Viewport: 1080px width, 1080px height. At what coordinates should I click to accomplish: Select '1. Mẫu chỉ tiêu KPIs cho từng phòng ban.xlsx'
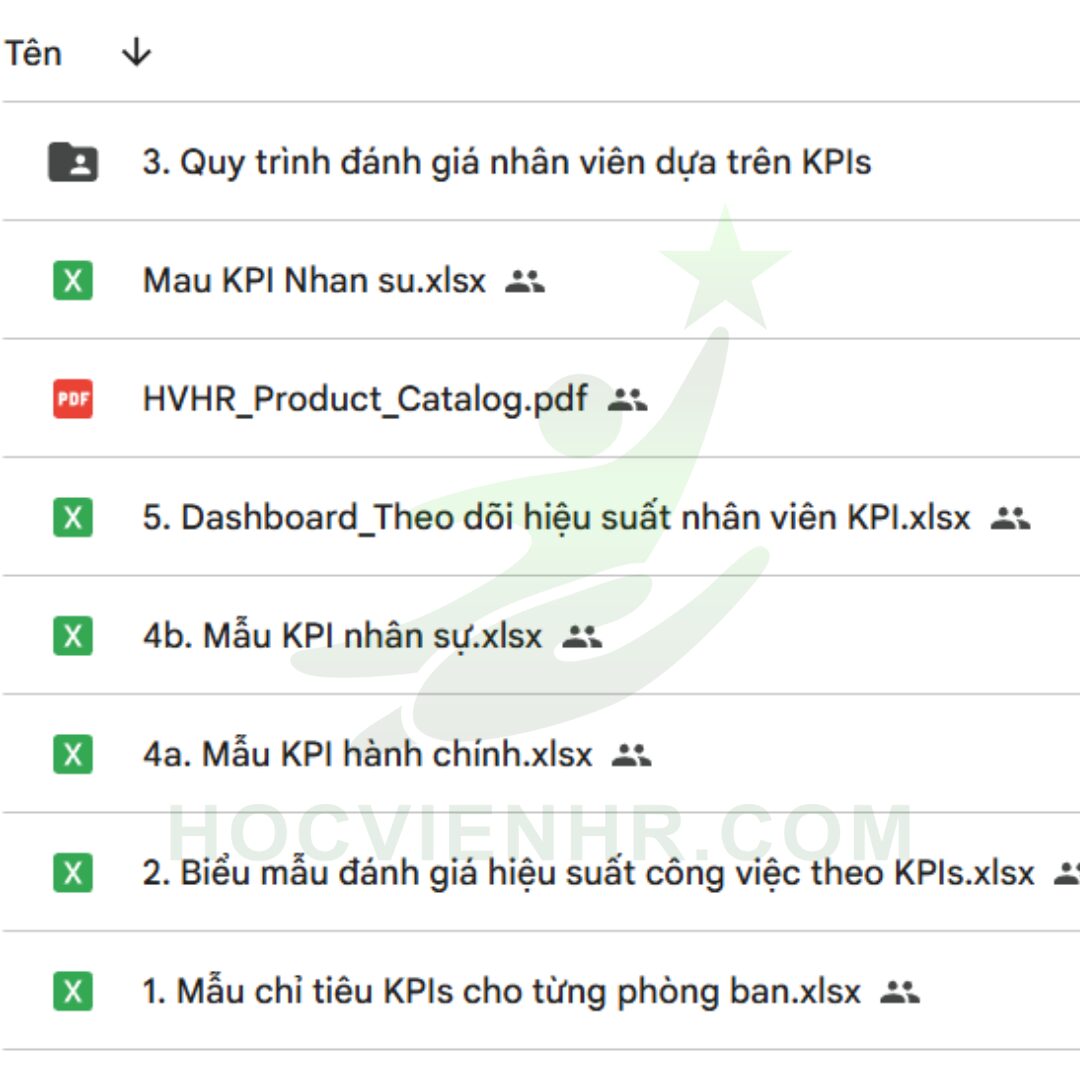pos(501,992)
